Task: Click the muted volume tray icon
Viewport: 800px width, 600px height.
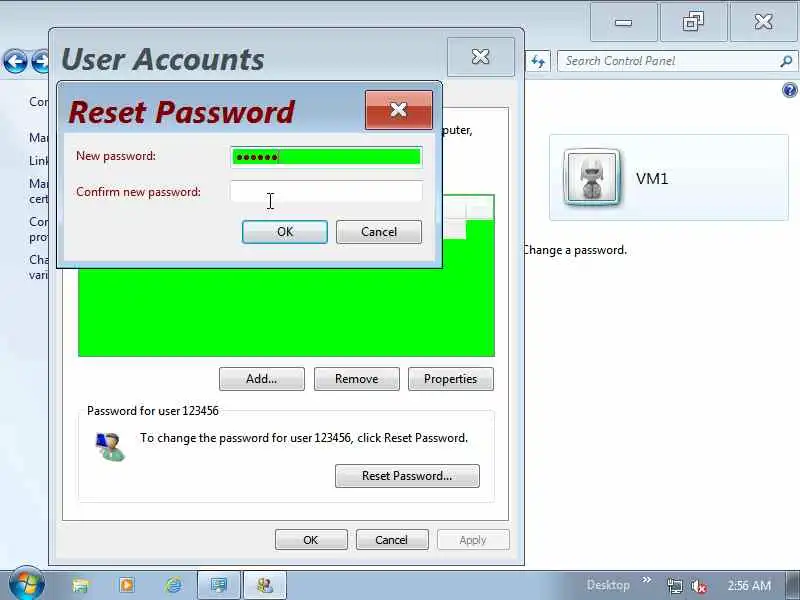Action: click(699, 586)
